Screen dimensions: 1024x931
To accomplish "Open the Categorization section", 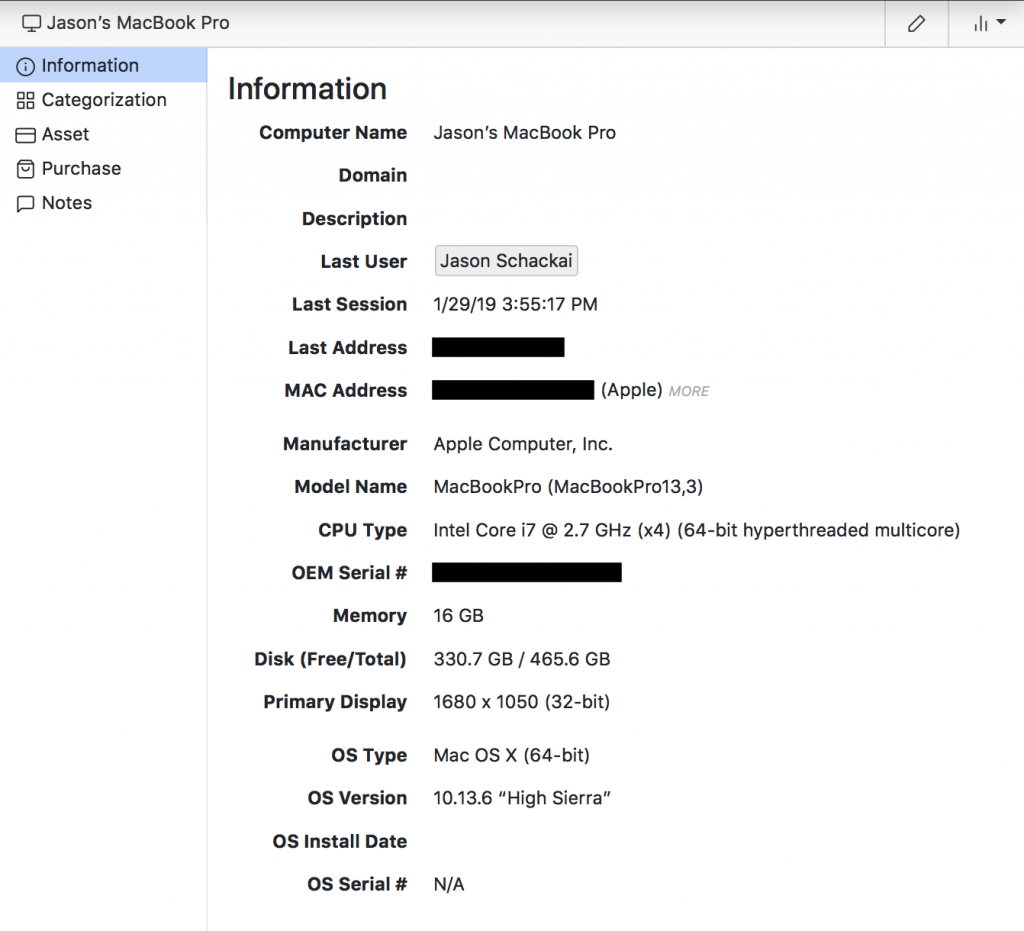I will (x=103, y=100).
